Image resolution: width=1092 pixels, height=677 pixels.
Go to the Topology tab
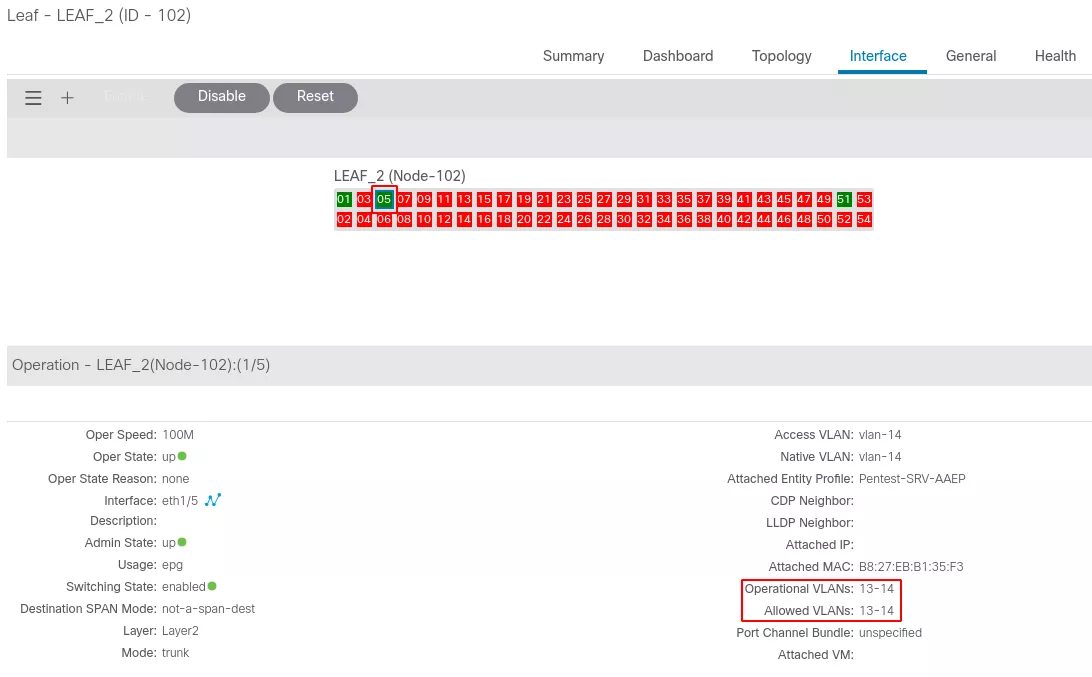pos(781,56)
